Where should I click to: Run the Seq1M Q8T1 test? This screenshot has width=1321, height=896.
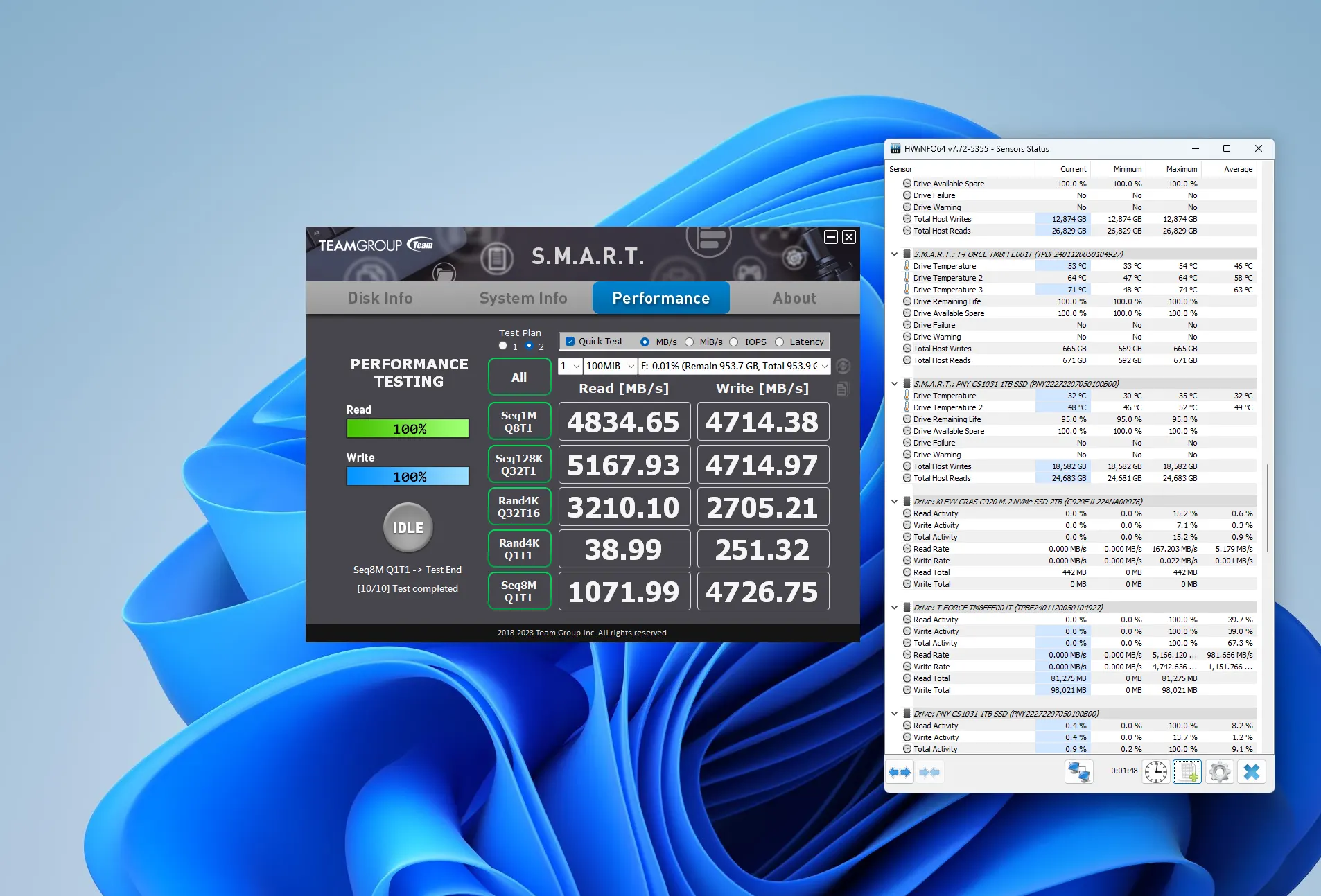[519, 421]
